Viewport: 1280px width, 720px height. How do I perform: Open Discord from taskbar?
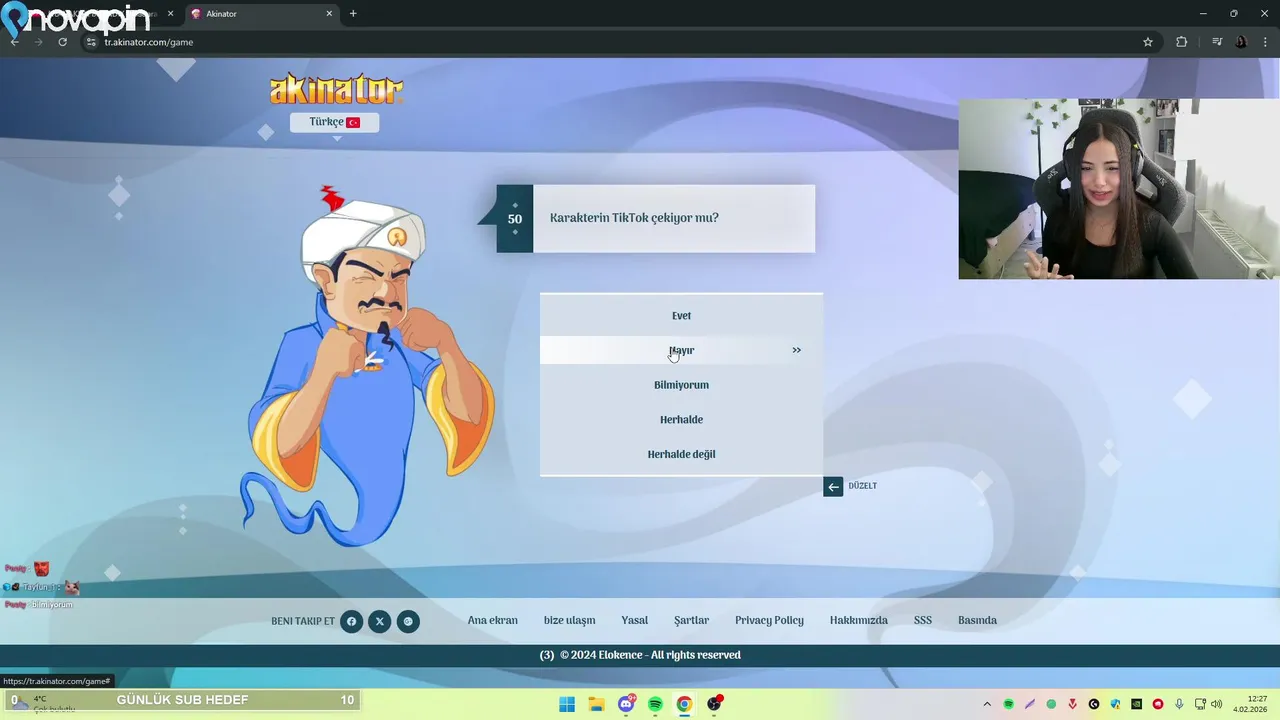[x=626, y=704]
